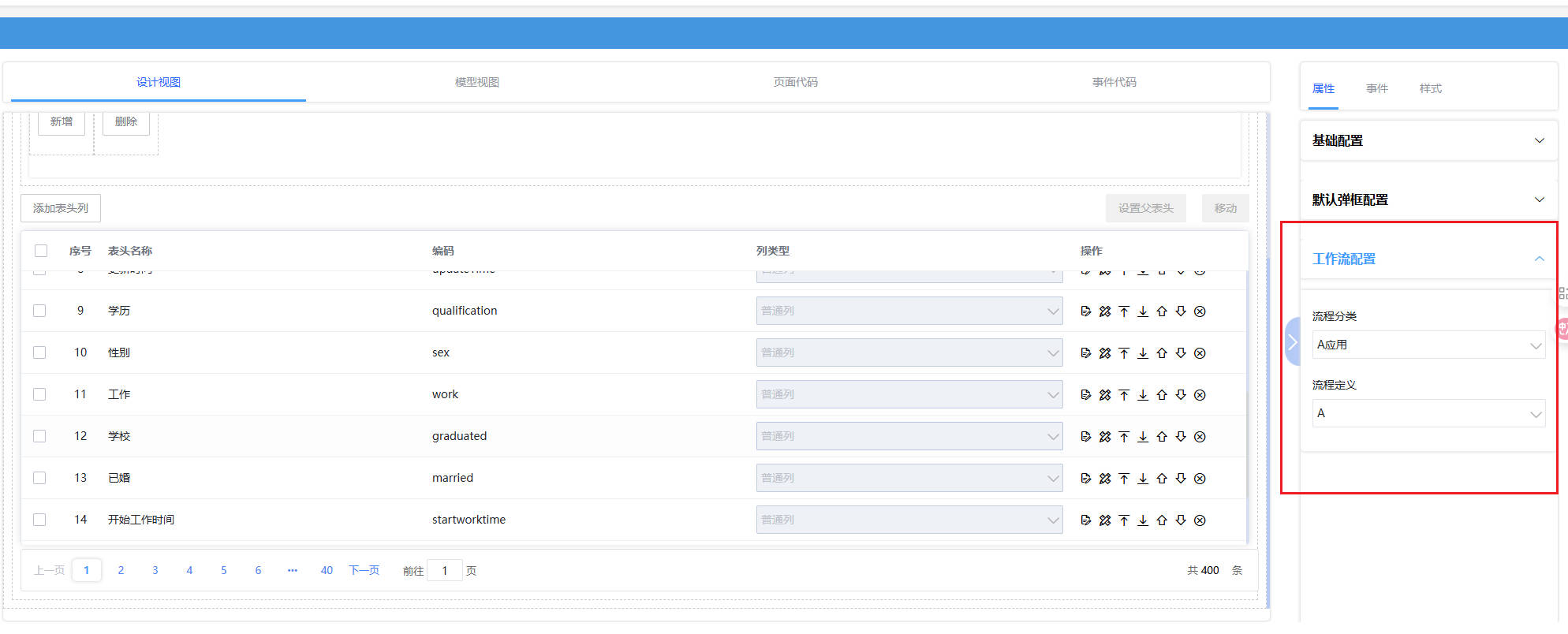The image size is (1568, 634).
Task: Click the style design icon for 性别 row
Action: (1104, 353)
